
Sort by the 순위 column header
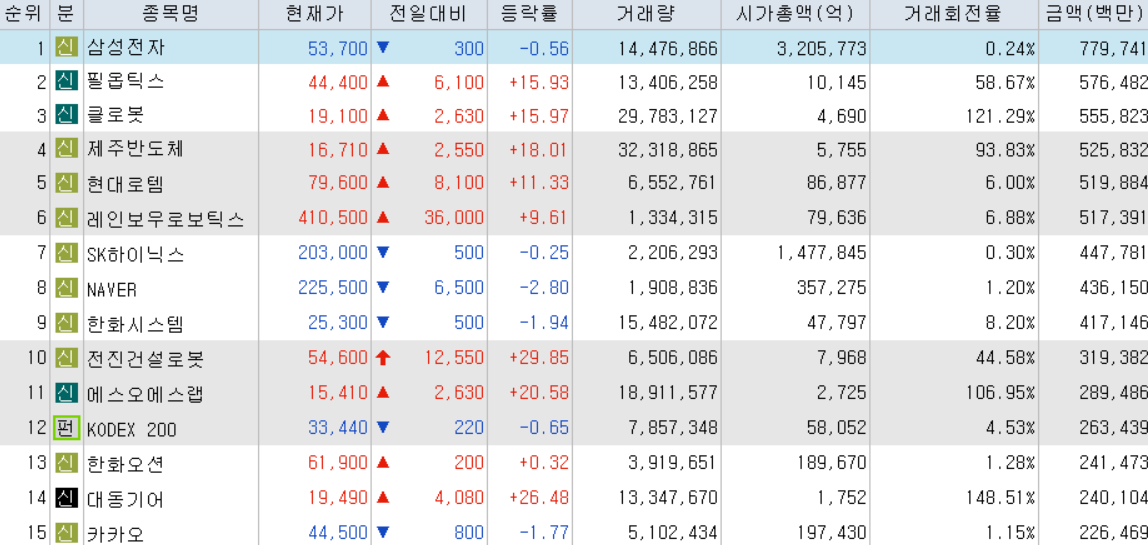coord(25,14)
